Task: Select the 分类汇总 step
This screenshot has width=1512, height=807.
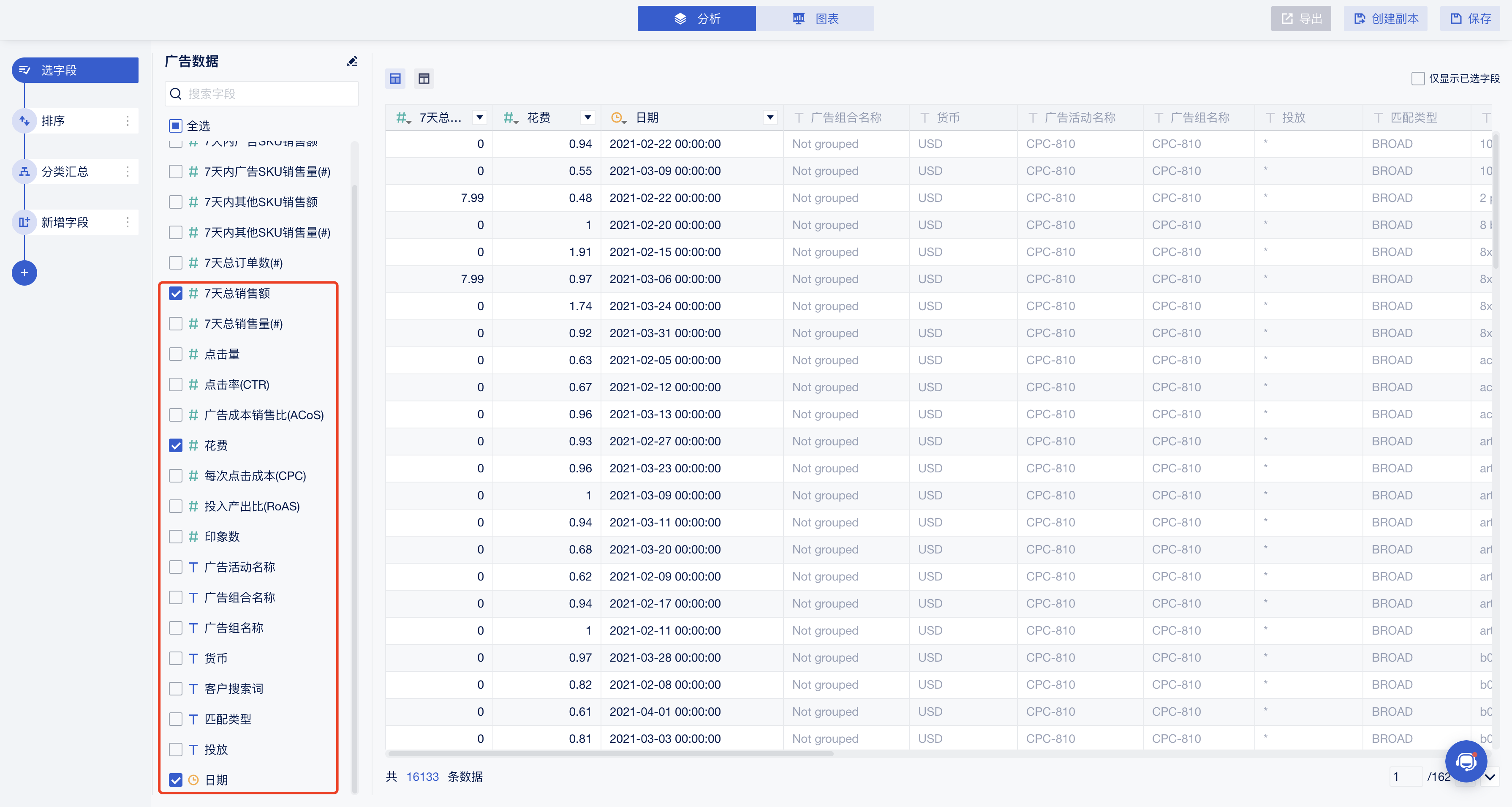Action: click(65, 172)
